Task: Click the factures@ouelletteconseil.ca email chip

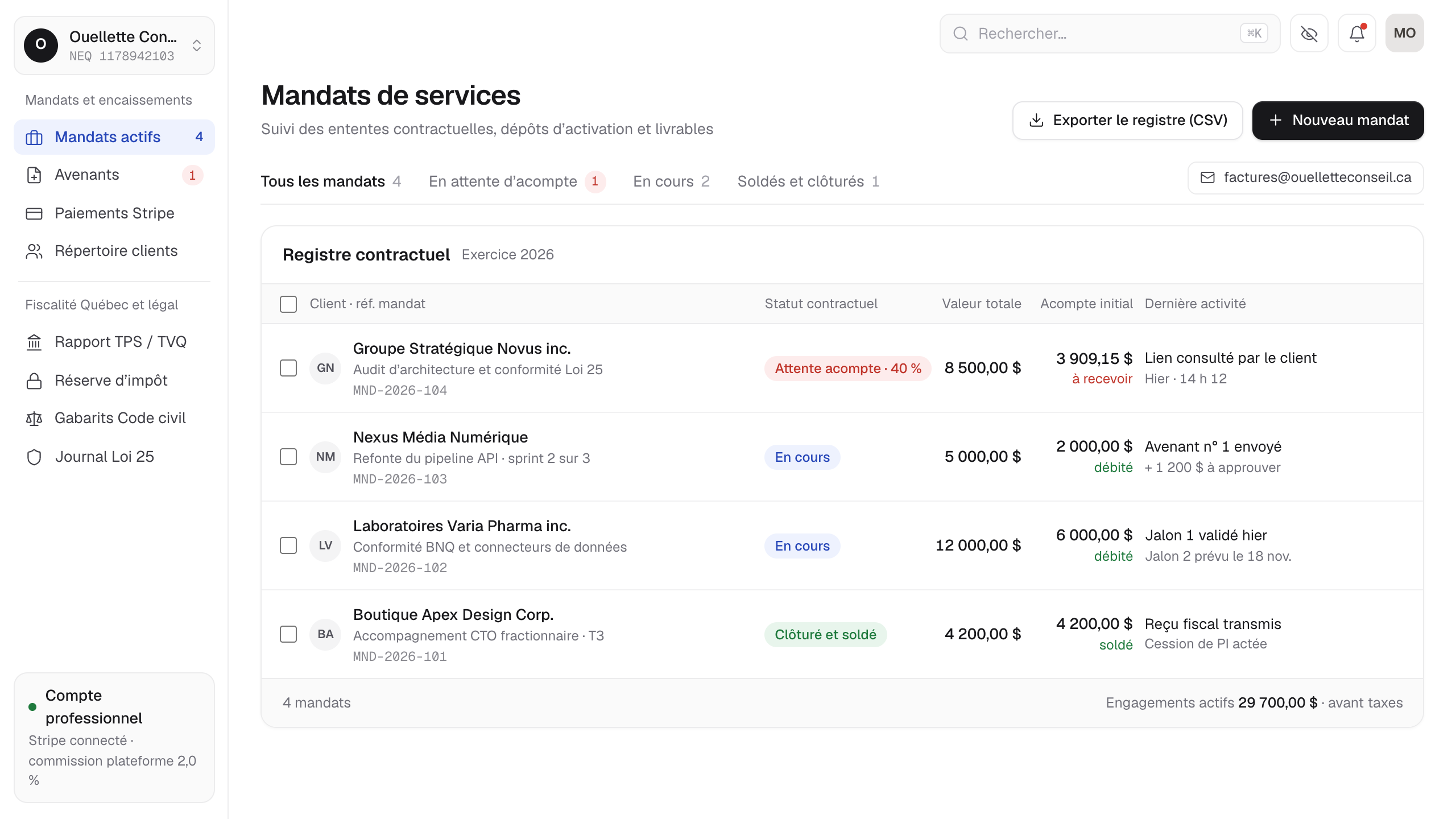Action: 1305,178
